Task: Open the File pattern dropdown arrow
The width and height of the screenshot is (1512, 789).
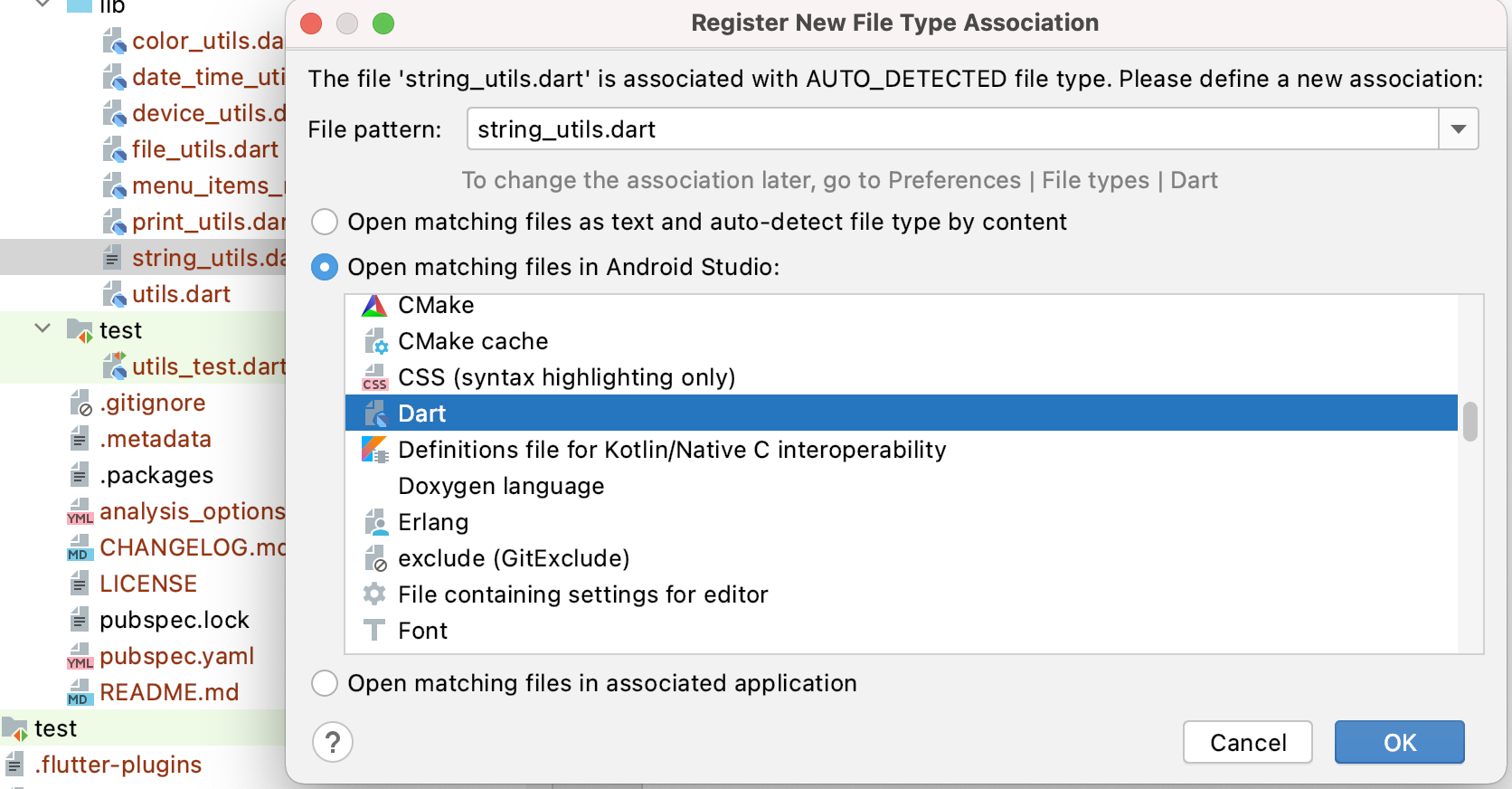Action: (1458, 129)
